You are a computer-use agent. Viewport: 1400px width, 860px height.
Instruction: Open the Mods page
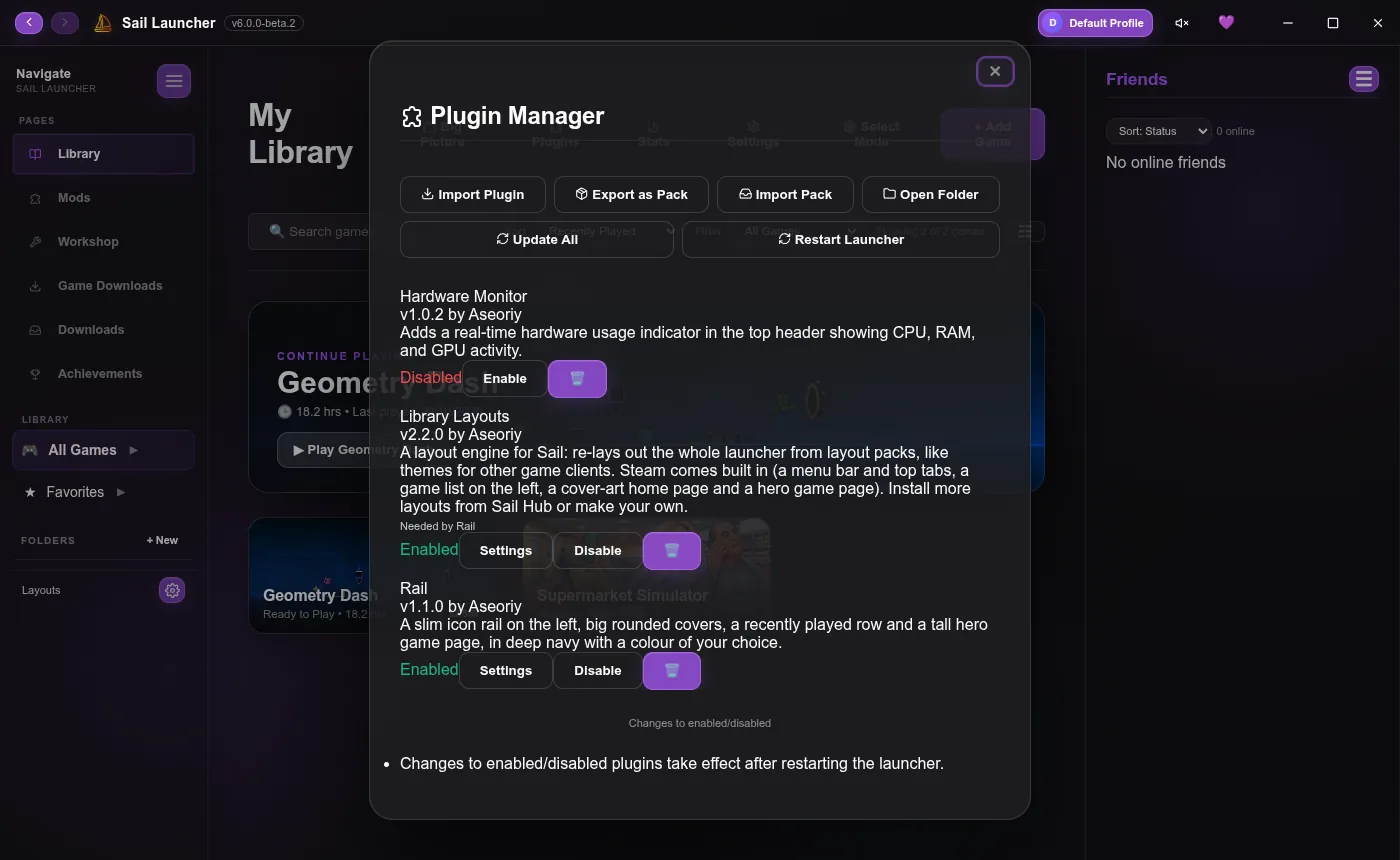(x=104, y=198)
